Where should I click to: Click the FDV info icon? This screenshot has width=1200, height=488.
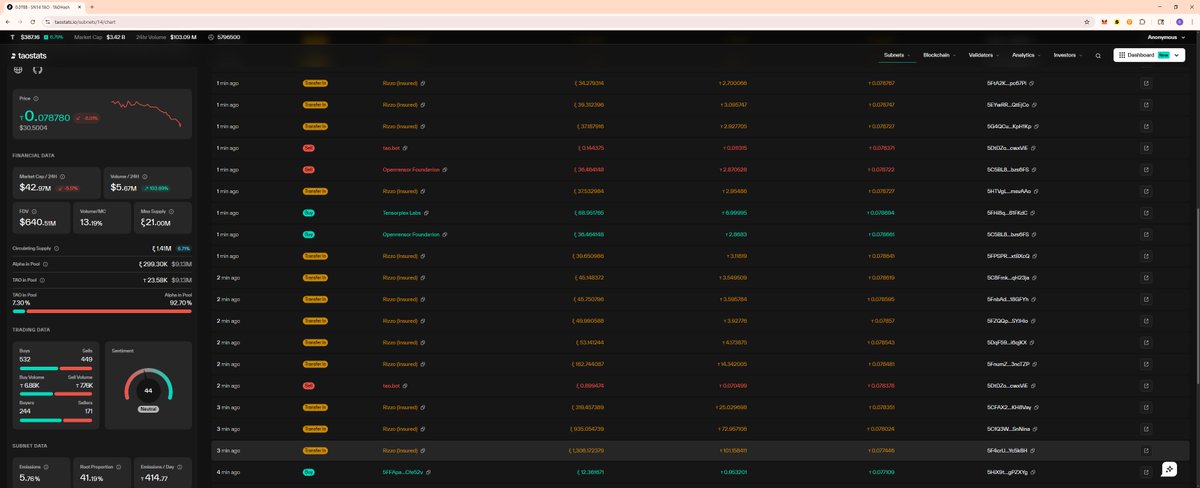pyautogui.click(x=33, y=211)
